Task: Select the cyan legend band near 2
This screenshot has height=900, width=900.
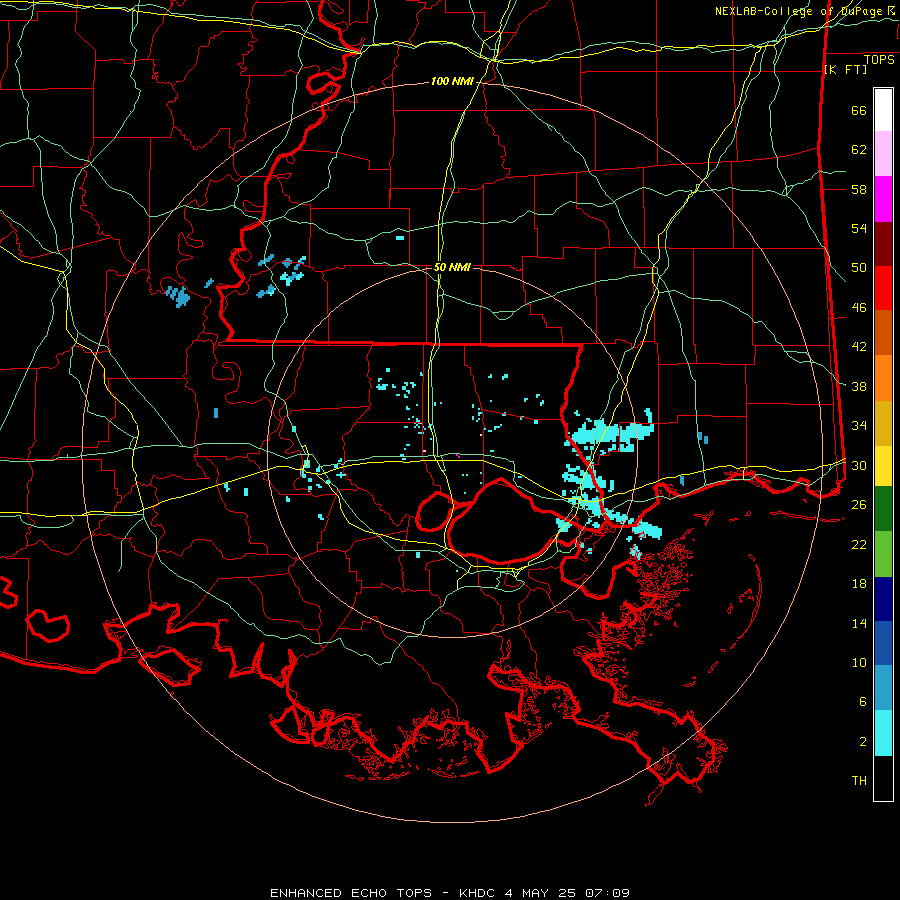Action: pos(883,733)
